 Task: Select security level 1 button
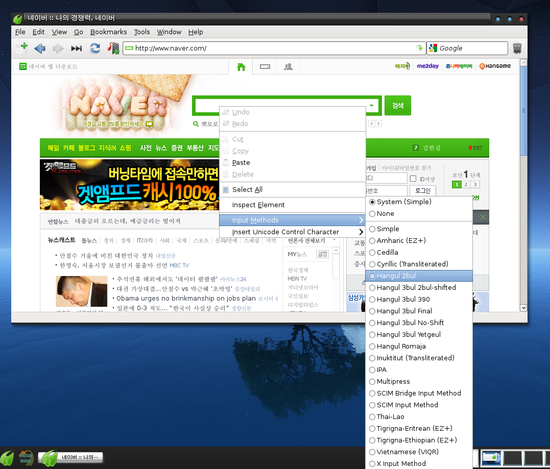point(456,185)
